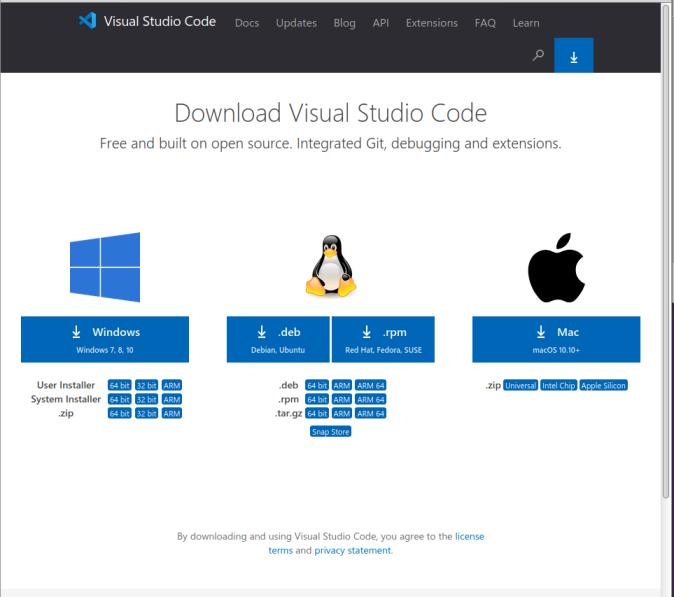Download the .rpm Red Hat, Fedora, SUSE package

point(383,339)
